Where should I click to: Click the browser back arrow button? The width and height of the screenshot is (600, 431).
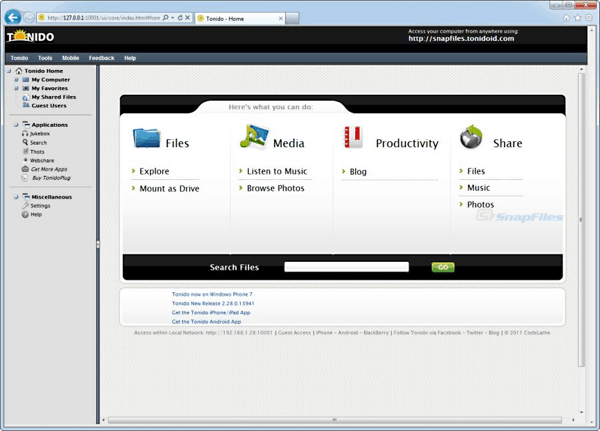pyautogui.click(x=14, y=17)
